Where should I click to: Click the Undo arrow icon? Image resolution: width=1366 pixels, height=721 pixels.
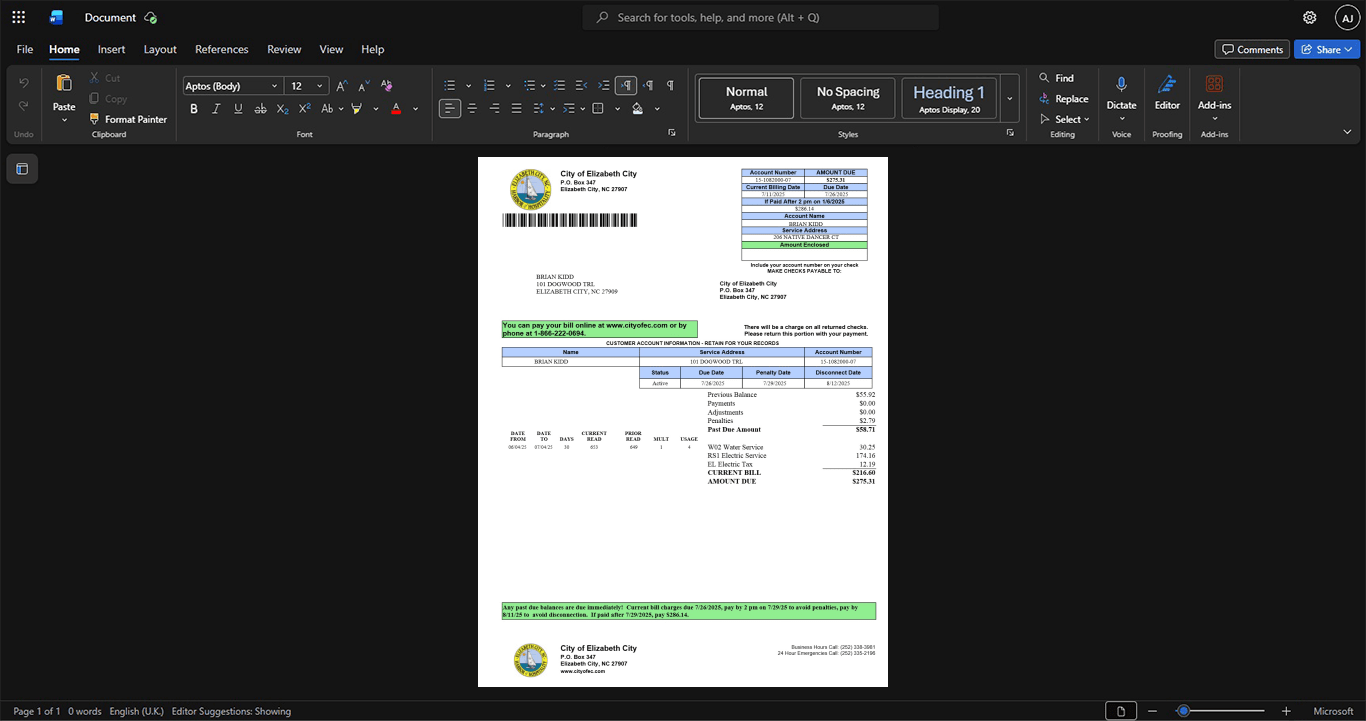24,82
